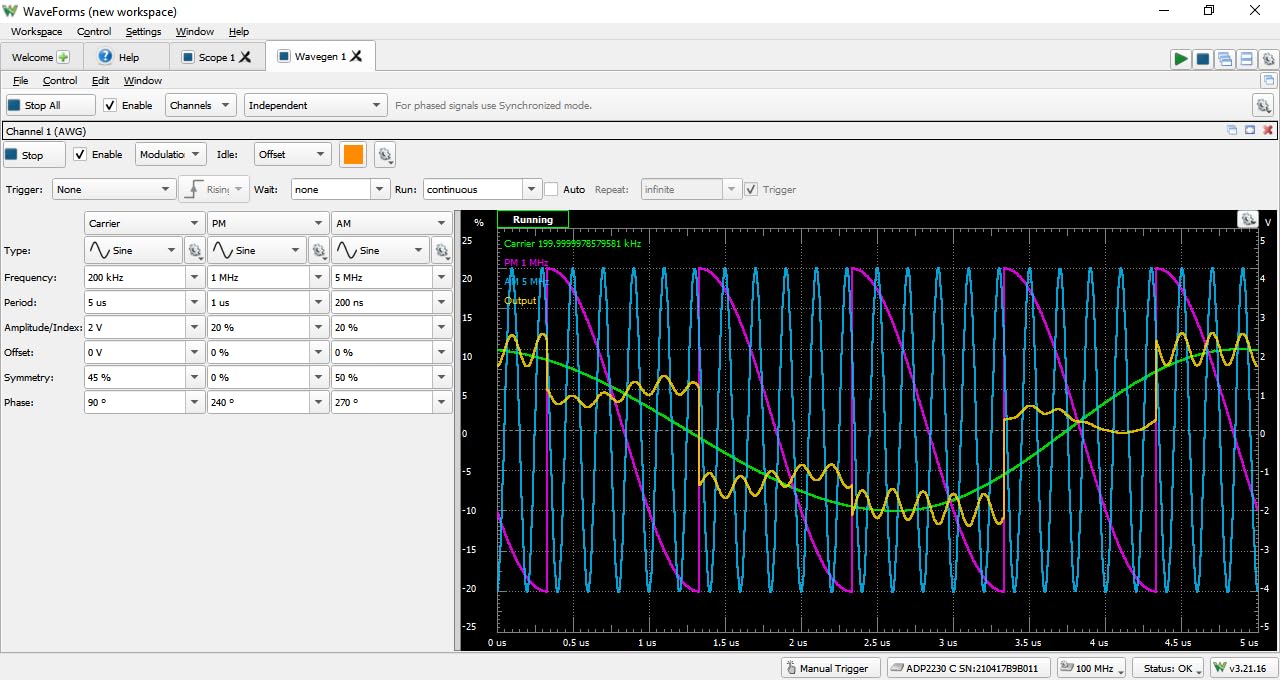Click gear icon beside Carrier Sine type
Screen dimensions: 1280x680
[195, 251]
